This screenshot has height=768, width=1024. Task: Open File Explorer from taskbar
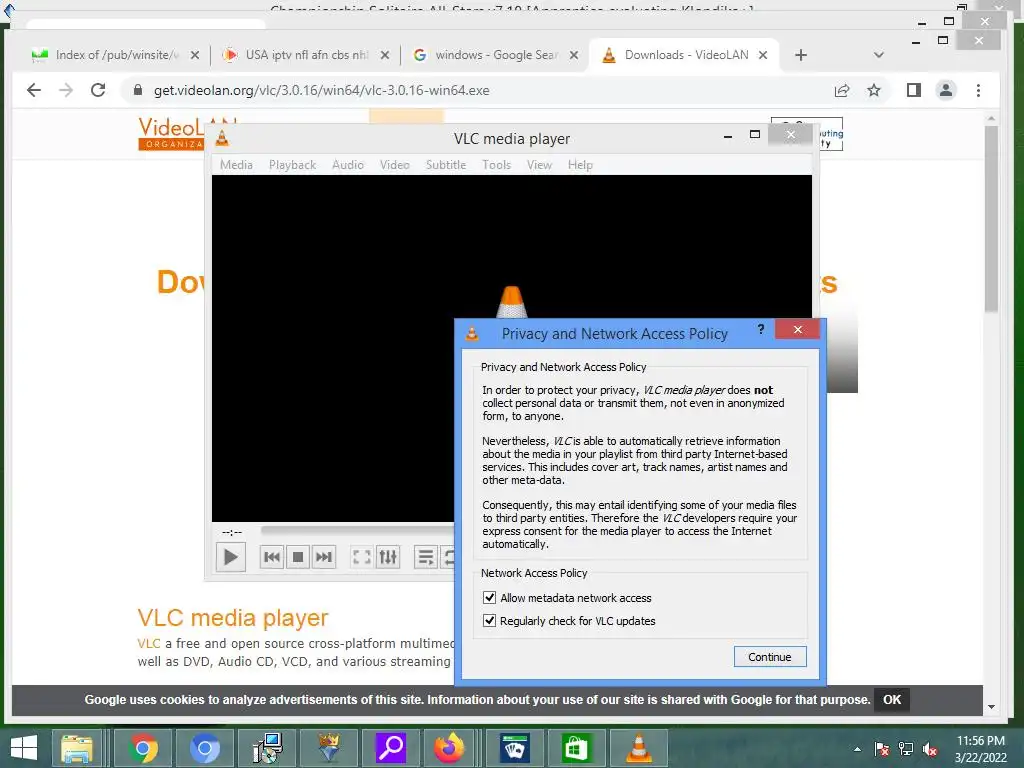point(77,748)
